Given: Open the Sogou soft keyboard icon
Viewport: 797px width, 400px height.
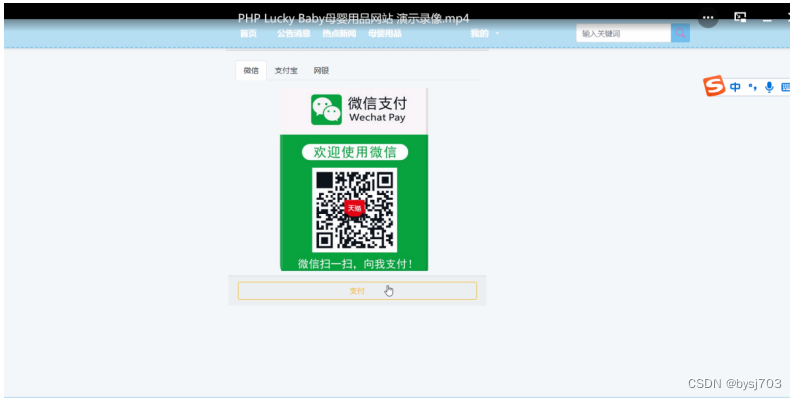Looking at the screenshot, I should point(785,87).
